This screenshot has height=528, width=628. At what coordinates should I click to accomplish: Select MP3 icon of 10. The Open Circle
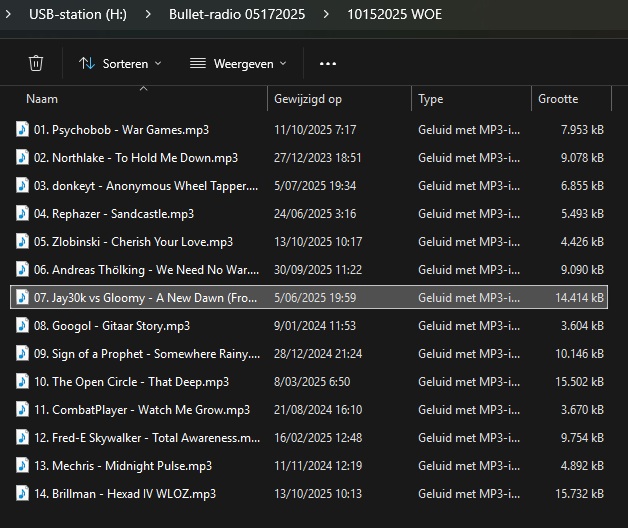tap(22, 381)
